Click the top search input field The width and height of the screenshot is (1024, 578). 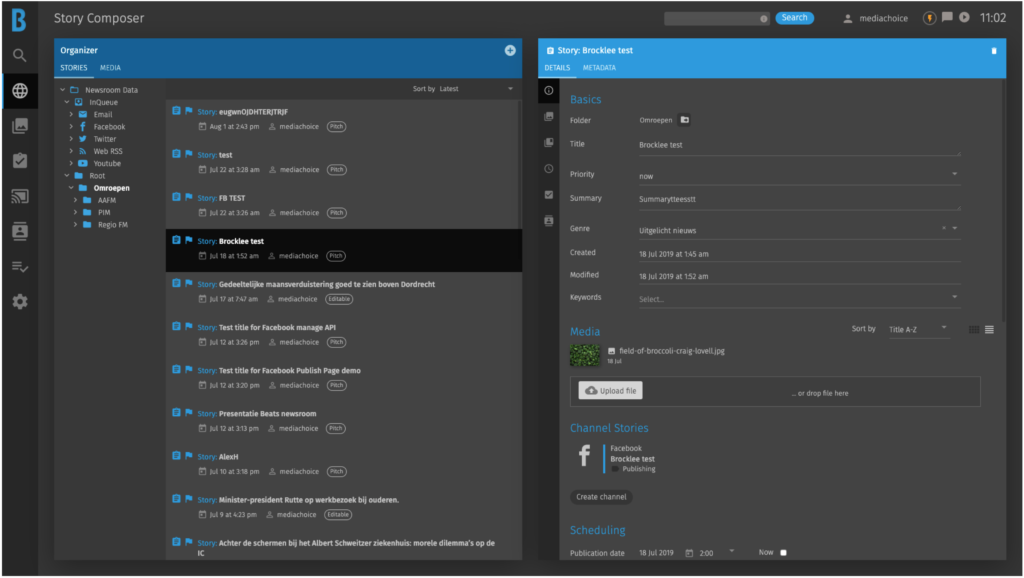click(x=716, y=18)
